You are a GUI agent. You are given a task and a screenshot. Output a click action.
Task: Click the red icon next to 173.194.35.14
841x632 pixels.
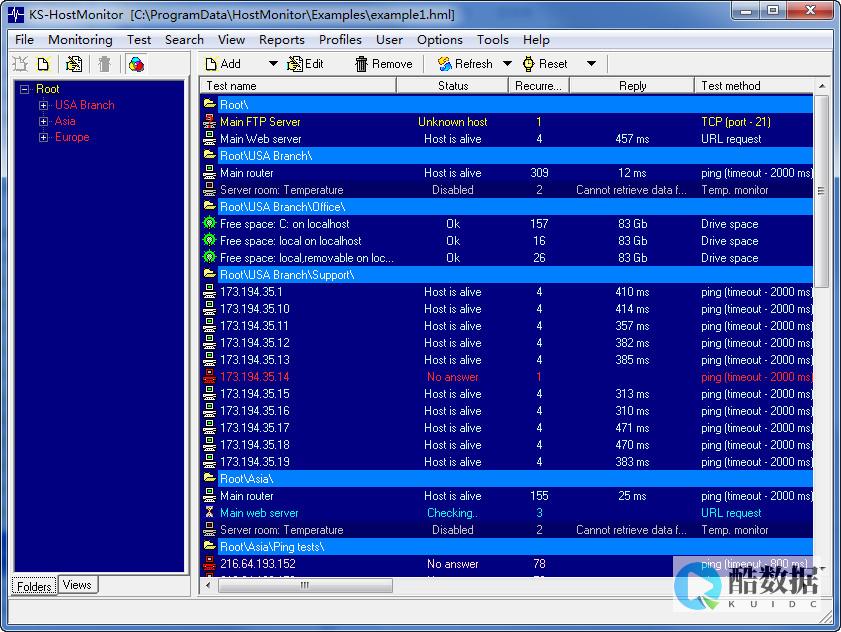(209, 377)
